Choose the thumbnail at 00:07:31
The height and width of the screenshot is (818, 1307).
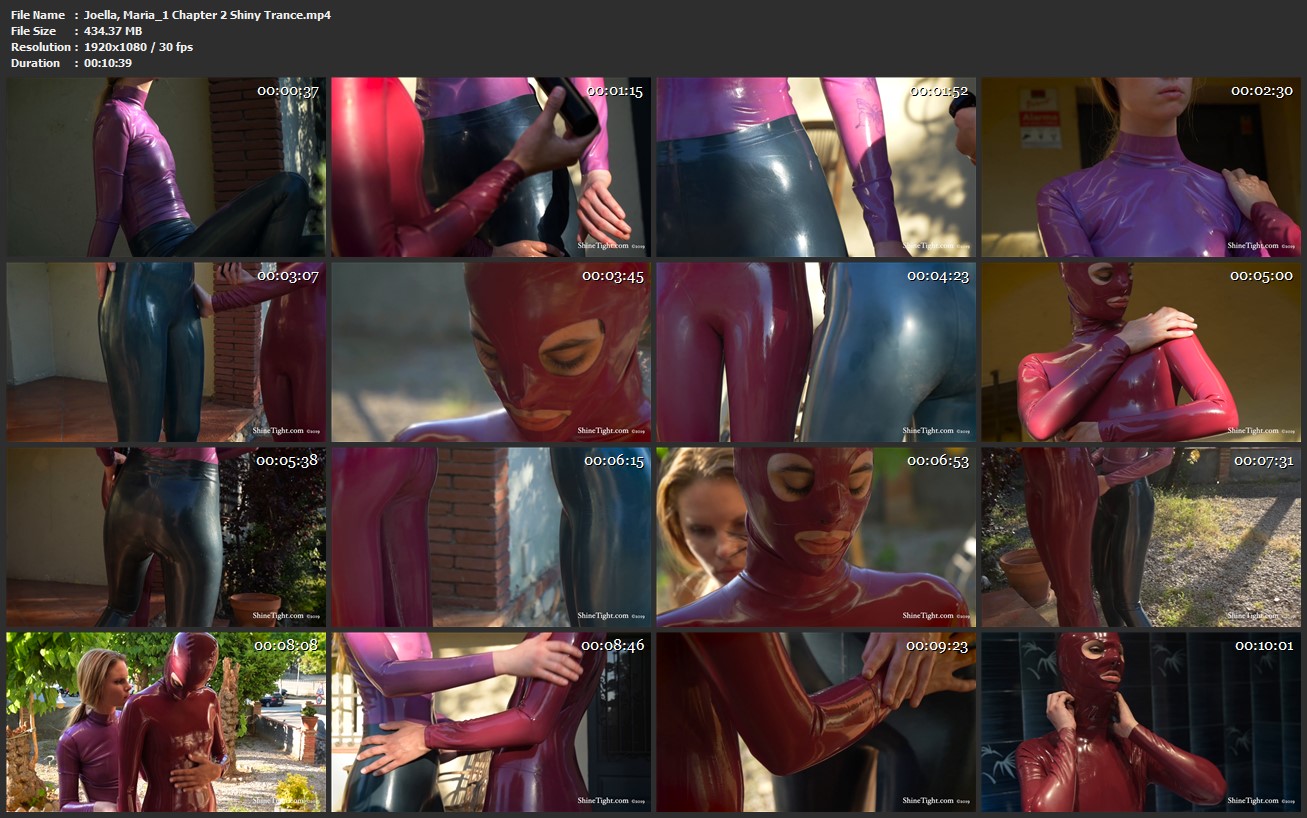click(x=1141, y=537)
